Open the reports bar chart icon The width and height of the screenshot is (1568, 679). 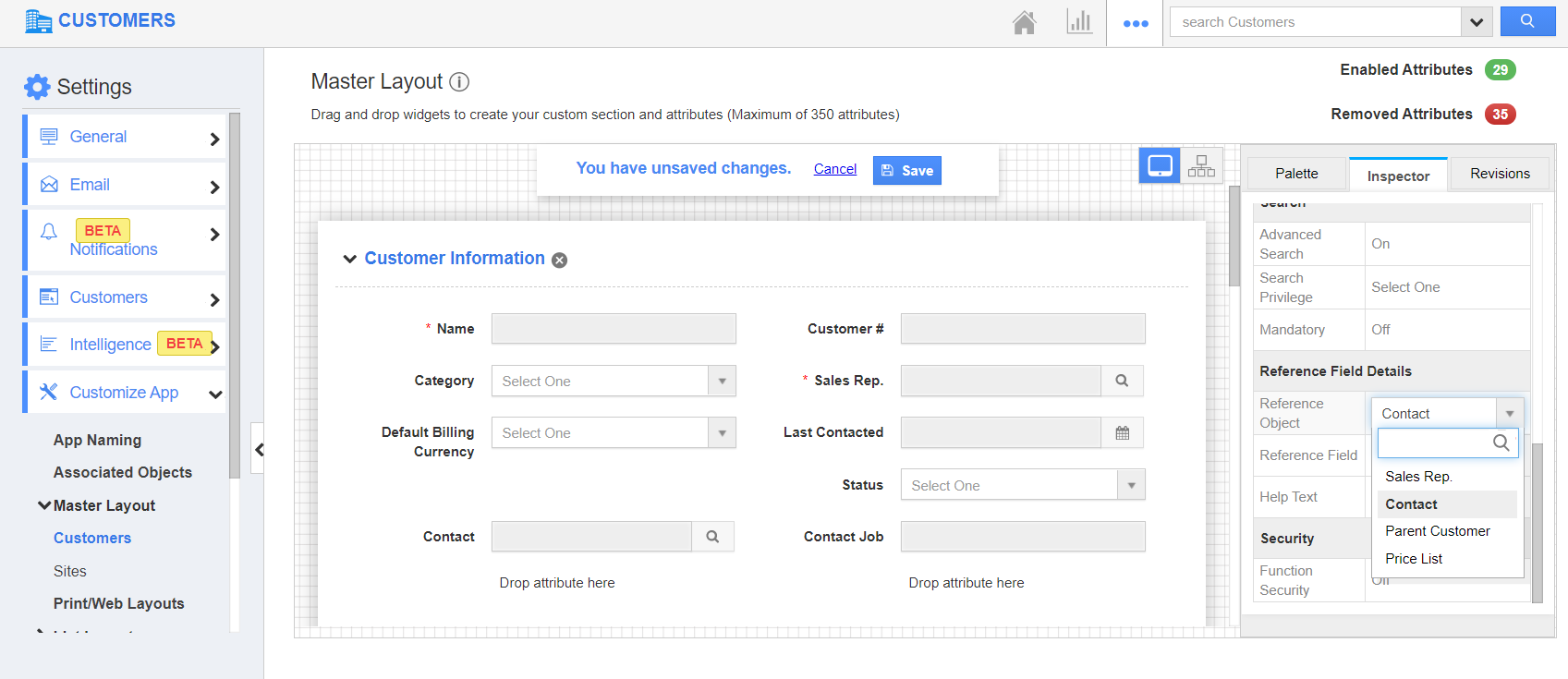click(1078, 22)
